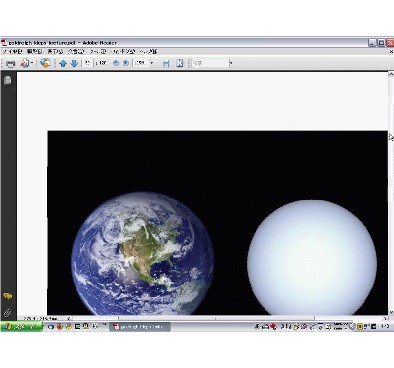Open the create PDF online dropdown arrow
The image size is (394, 368).
click(32, 63)
